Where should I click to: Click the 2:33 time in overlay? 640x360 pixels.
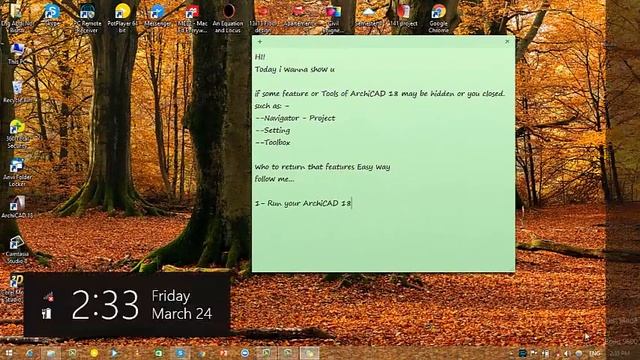tap(105, 304)
